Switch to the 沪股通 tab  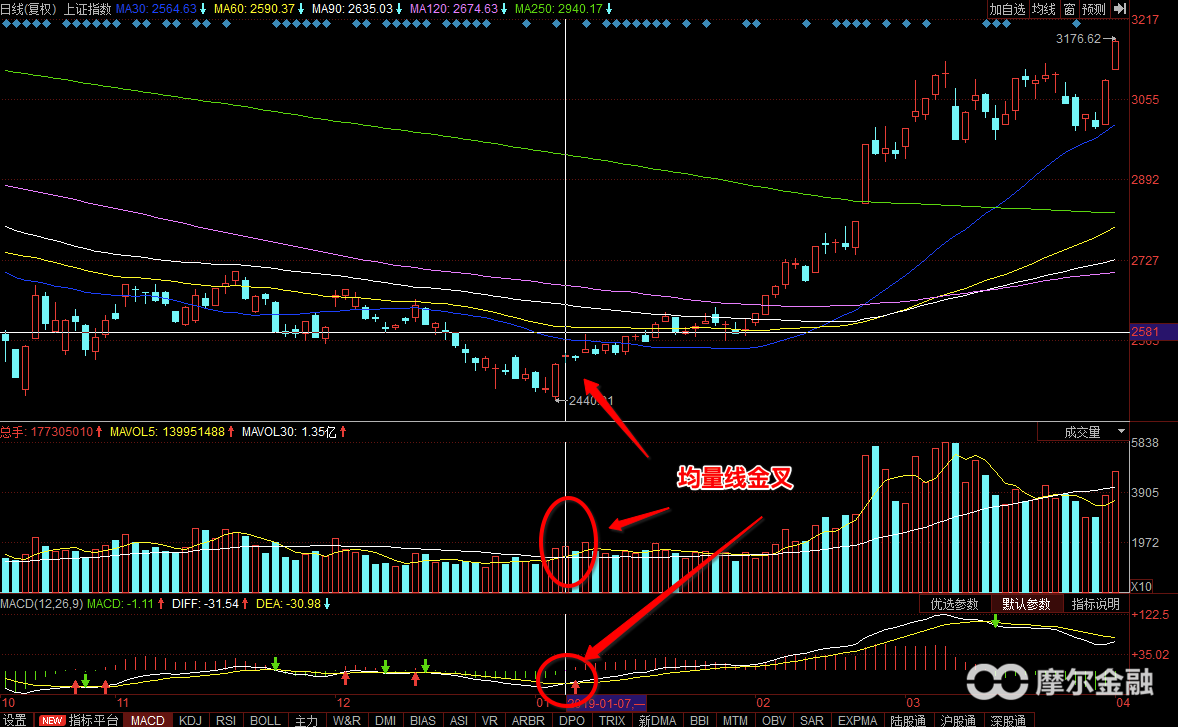click(958, 720)
